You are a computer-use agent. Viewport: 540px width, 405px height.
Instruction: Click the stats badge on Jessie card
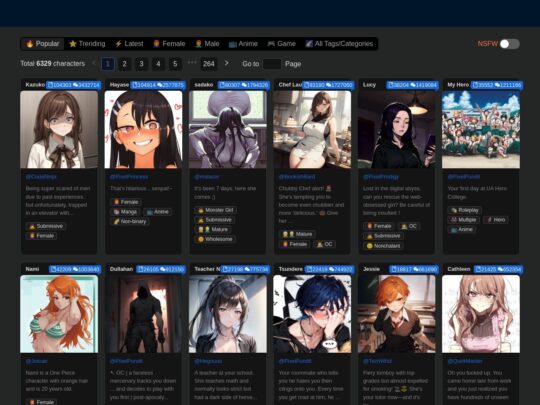click(x=414, y=269)
